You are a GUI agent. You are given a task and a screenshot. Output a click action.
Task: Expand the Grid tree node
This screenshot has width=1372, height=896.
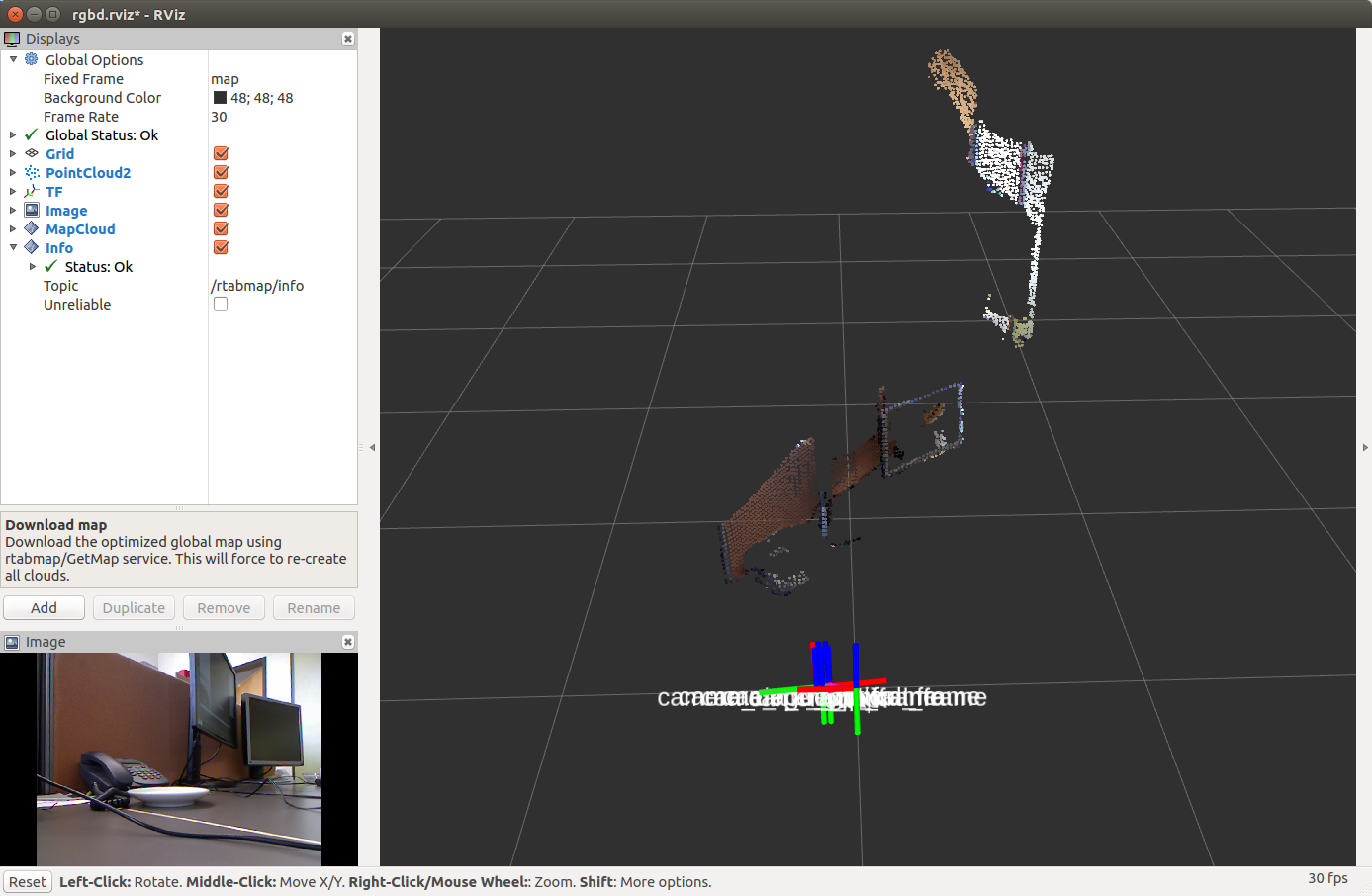click(x=13, y=154)
